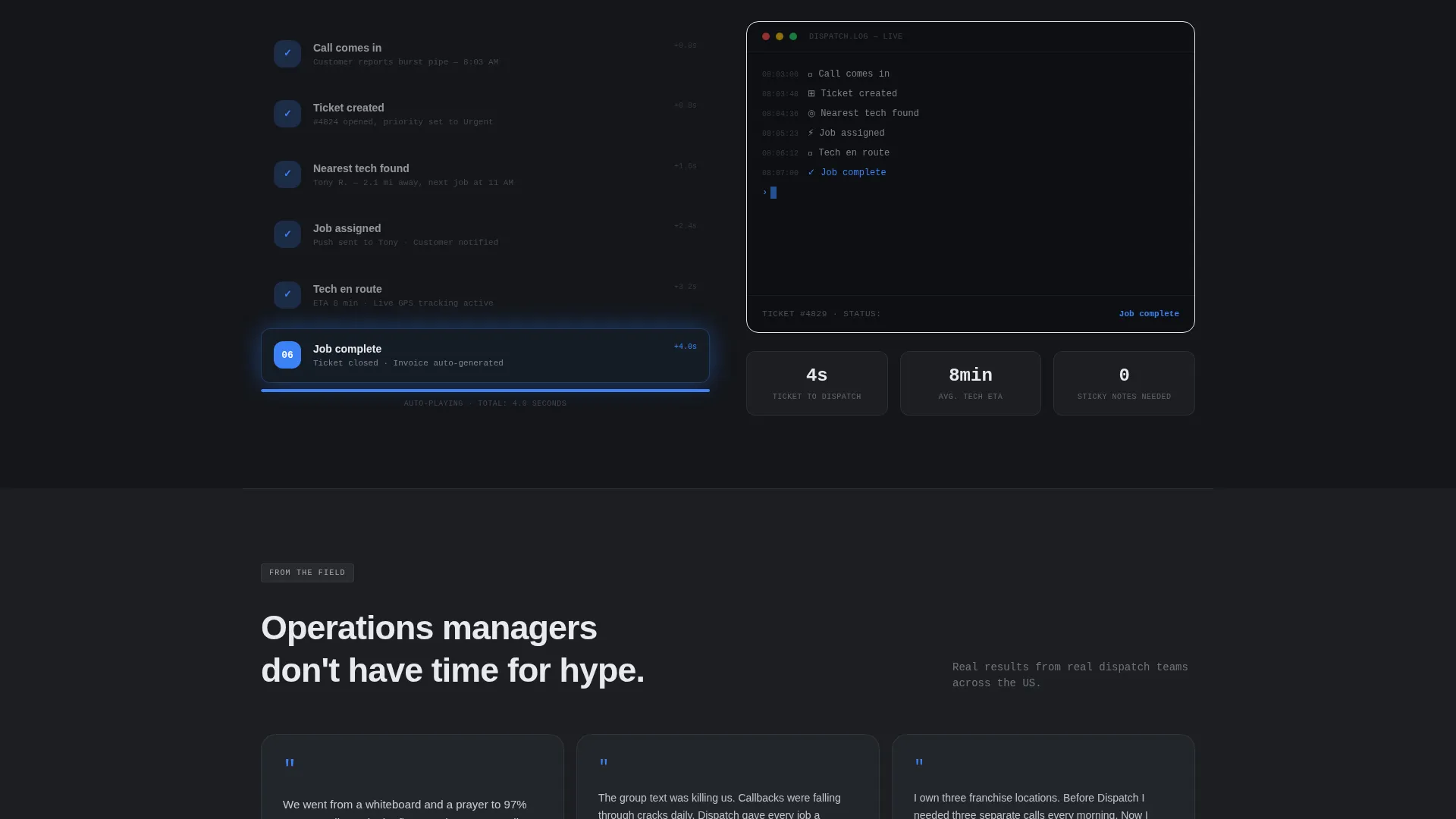The image size is (1456, 819).
Task: Click the checkmark icon beside Tech en route
Action: pyautogui.click(x=287, y=295)
